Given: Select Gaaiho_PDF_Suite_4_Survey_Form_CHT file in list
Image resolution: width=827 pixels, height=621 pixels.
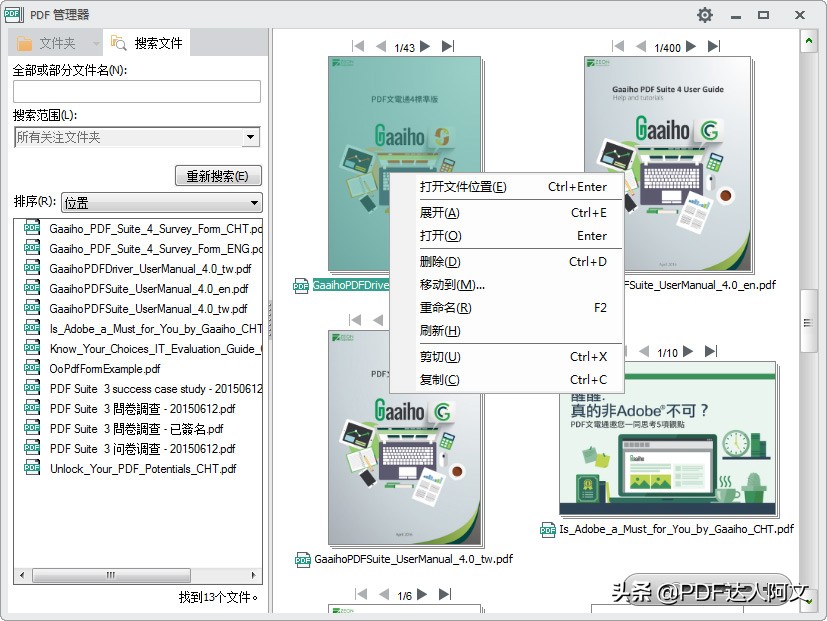Looking at the screenshot, I should point(156,229).
